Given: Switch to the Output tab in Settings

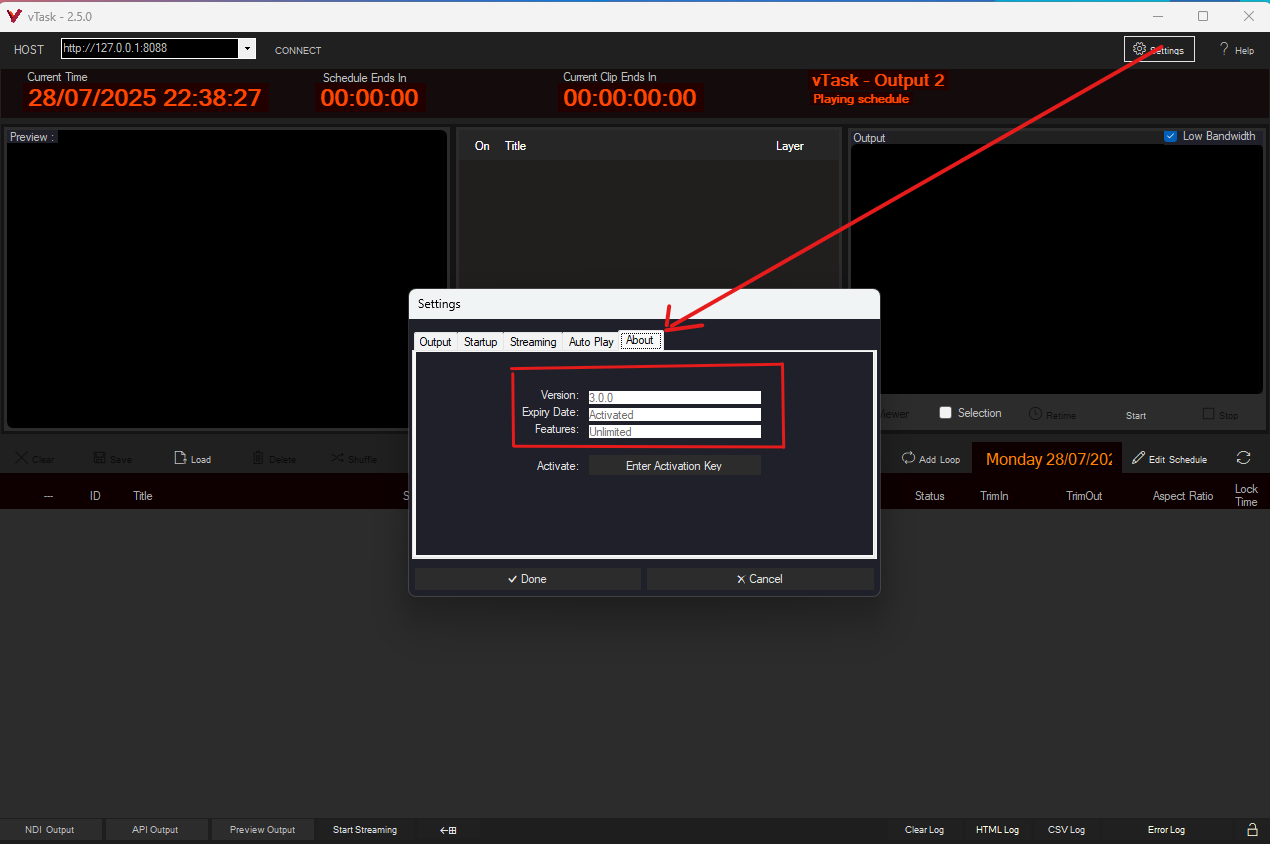Looking at the screenshot, I should pyautogui.click(x=435, y=342).
